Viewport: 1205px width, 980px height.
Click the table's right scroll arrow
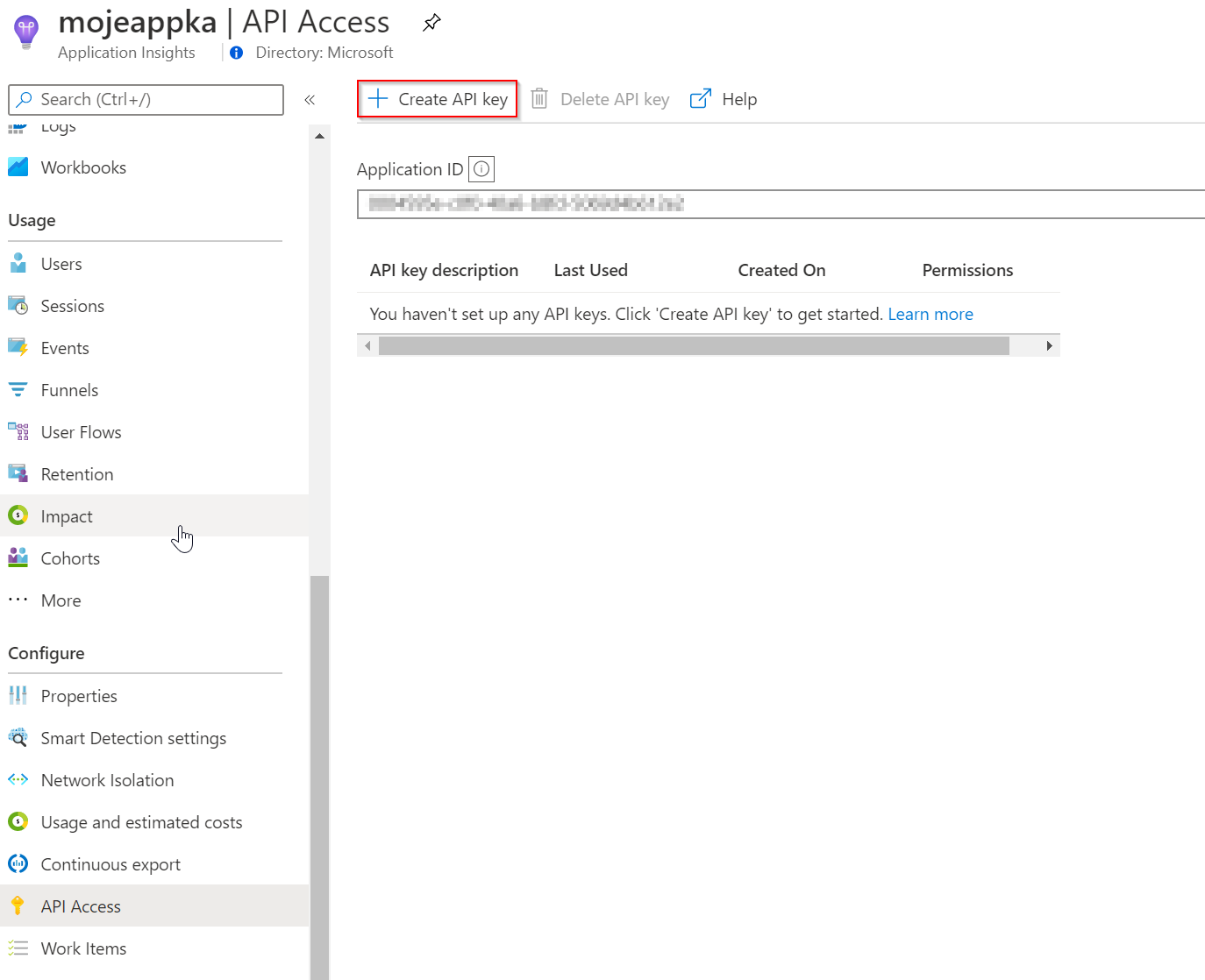1049,346
